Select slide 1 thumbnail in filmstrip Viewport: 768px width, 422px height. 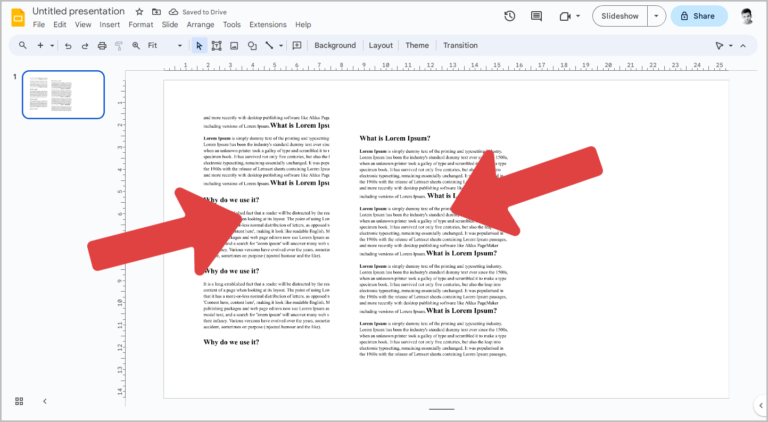63,94
